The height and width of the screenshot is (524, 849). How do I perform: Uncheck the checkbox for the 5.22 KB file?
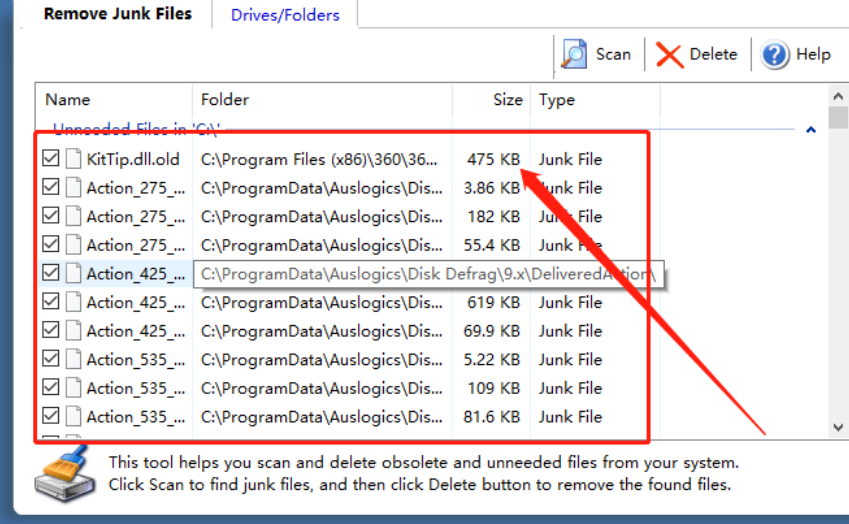(x=51, y=358)
